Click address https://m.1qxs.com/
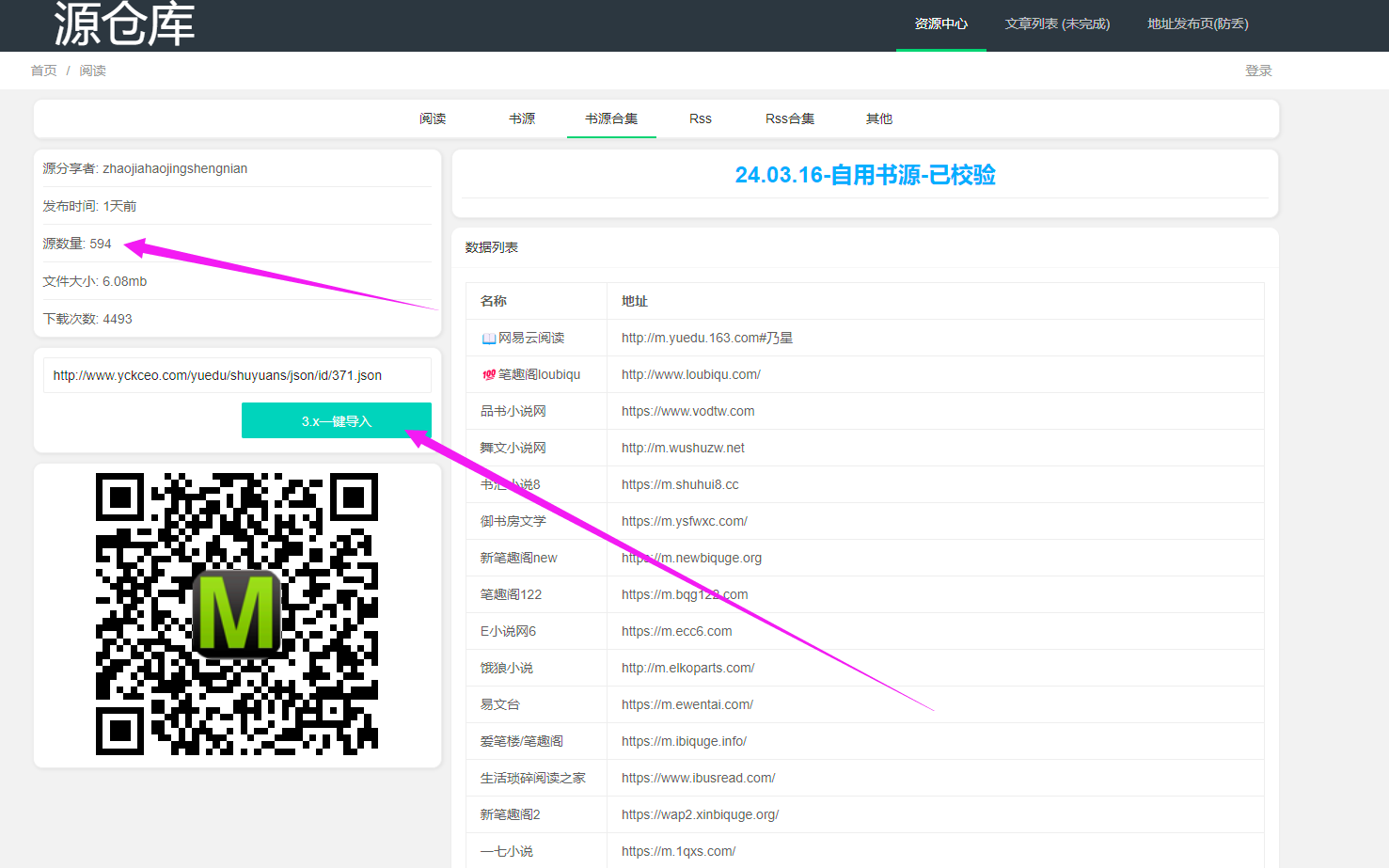1389x868 pixels. coord(679,851)
